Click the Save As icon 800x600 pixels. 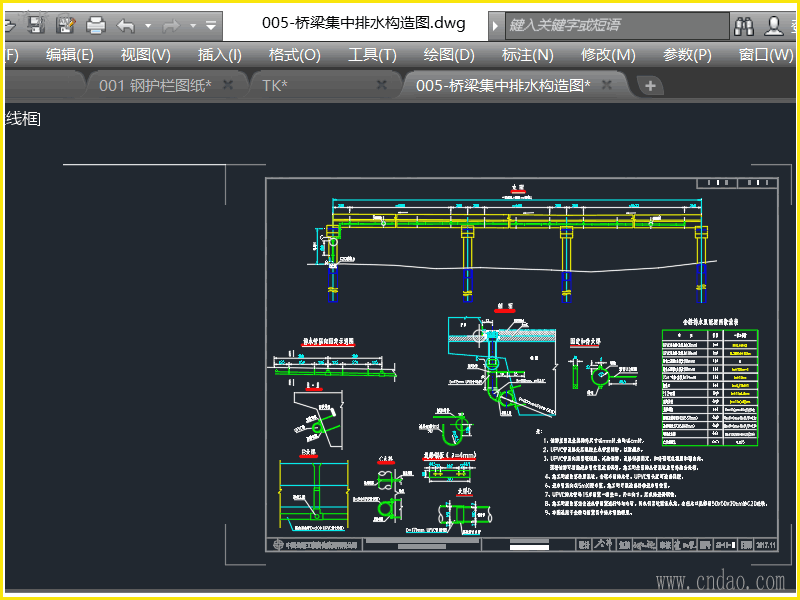[65, 24]
